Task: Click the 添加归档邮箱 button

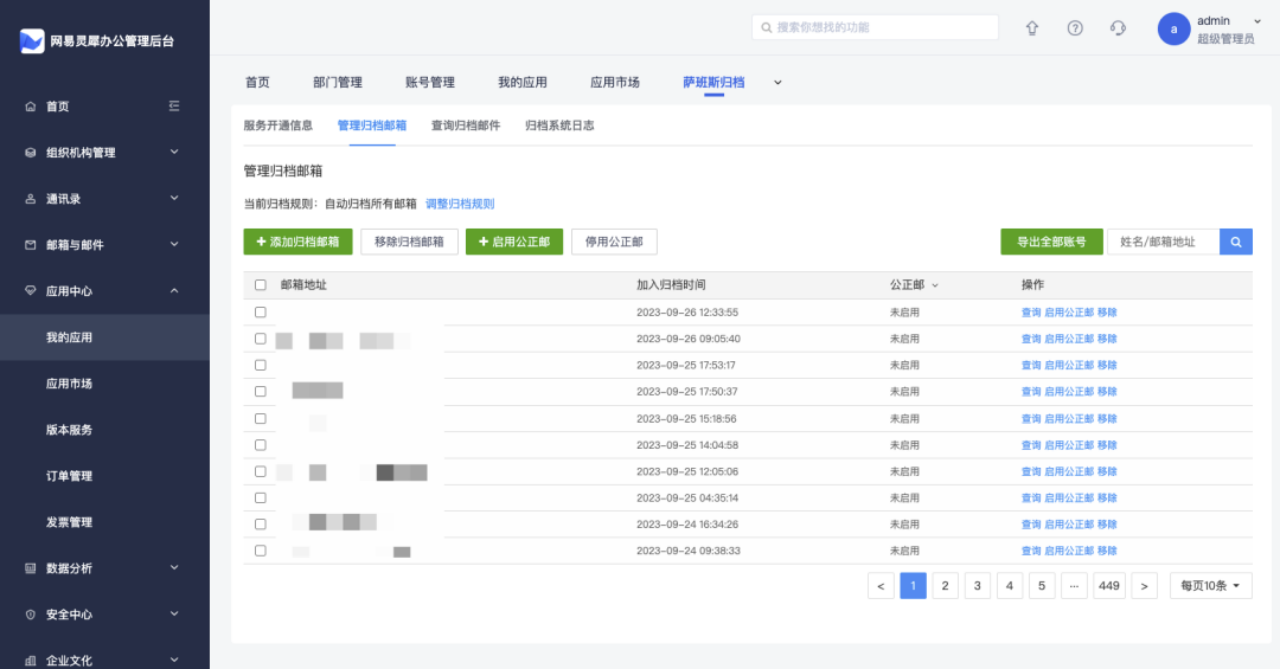Action: pos(298,242)
